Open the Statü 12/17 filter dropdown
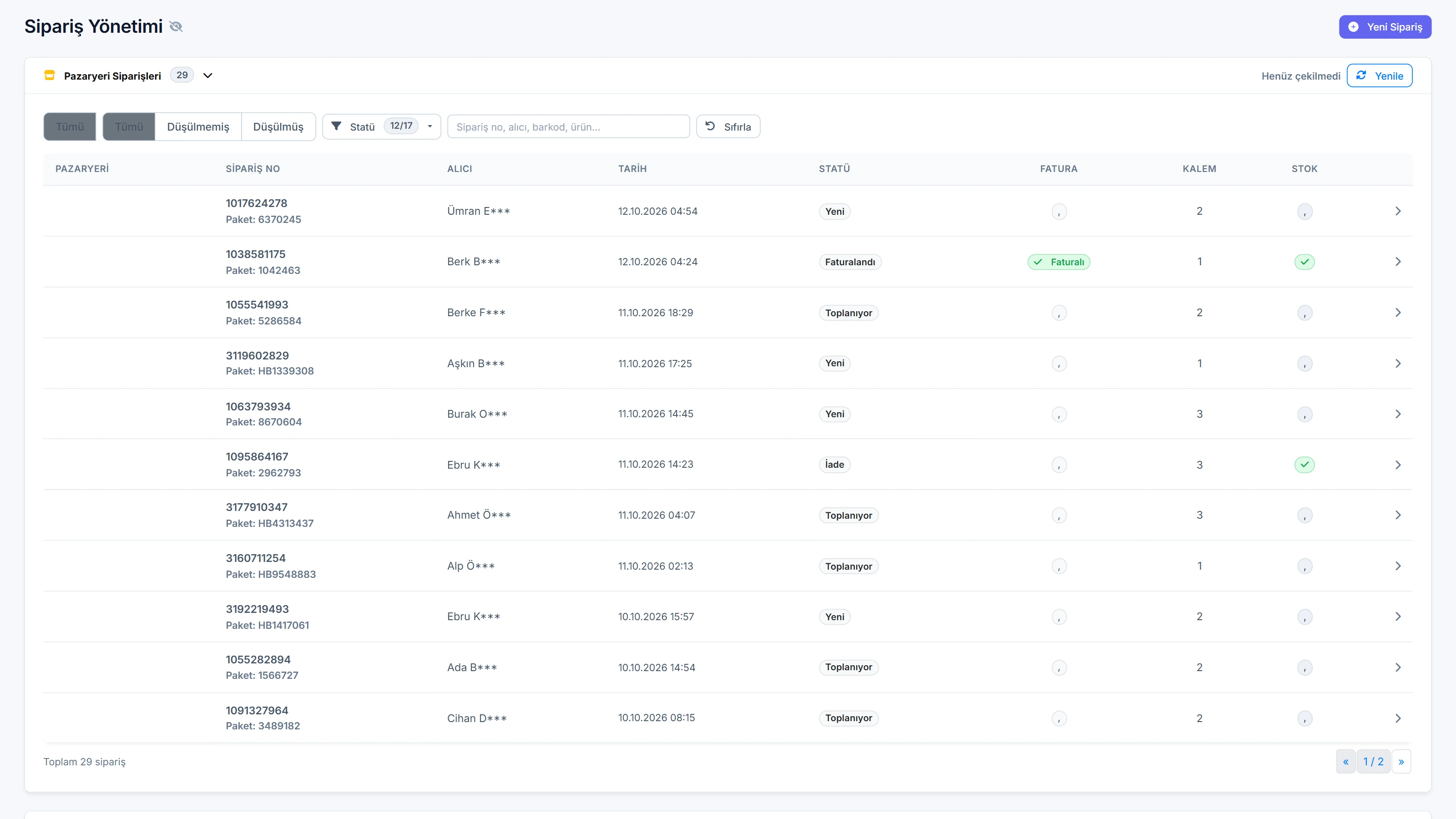The width and height of the screenshot is (1456, 819). point(382,126)
